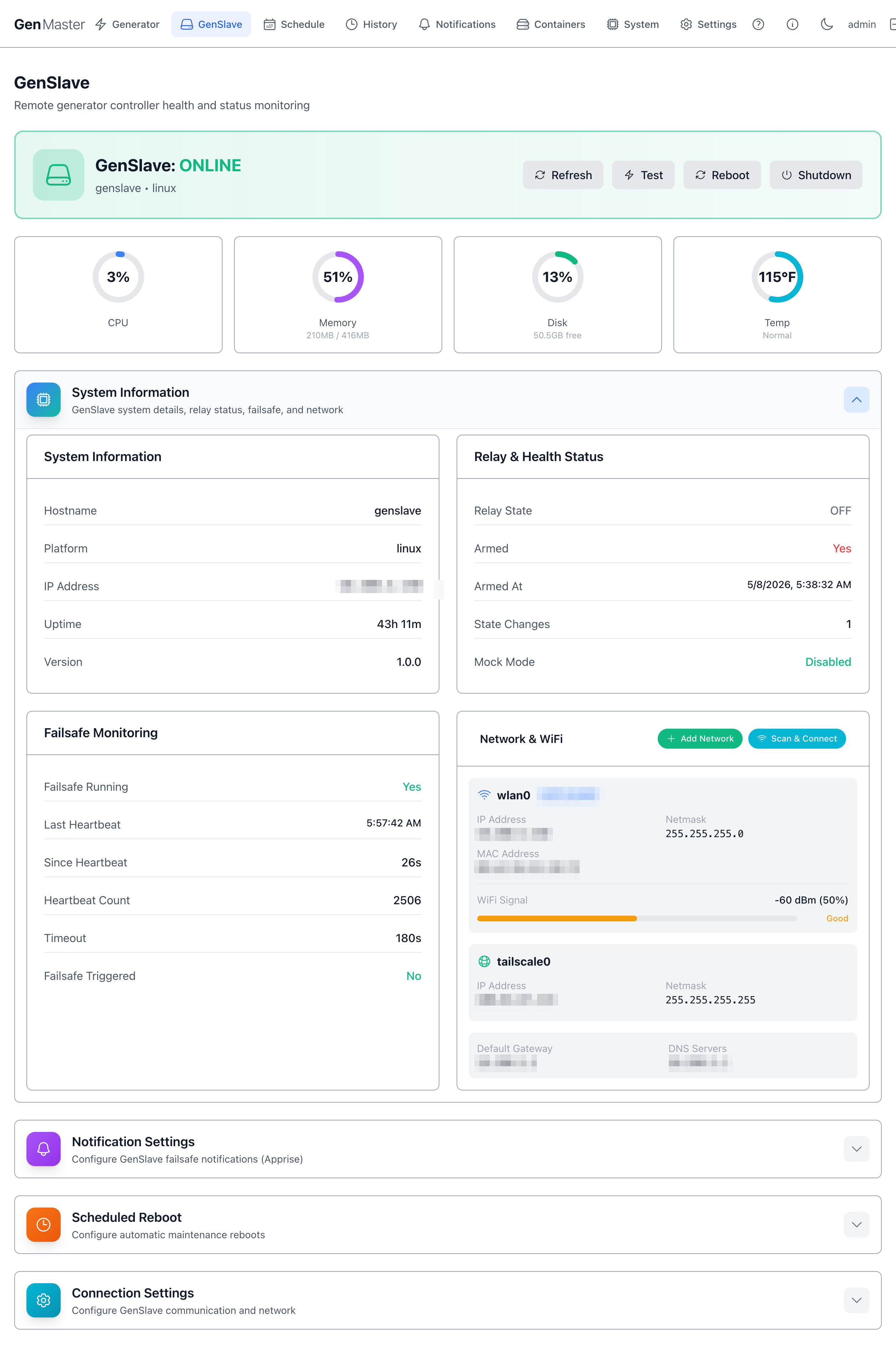Toggle dark mode moon icon
The image size is (896, 1351).
pos(826,24)
